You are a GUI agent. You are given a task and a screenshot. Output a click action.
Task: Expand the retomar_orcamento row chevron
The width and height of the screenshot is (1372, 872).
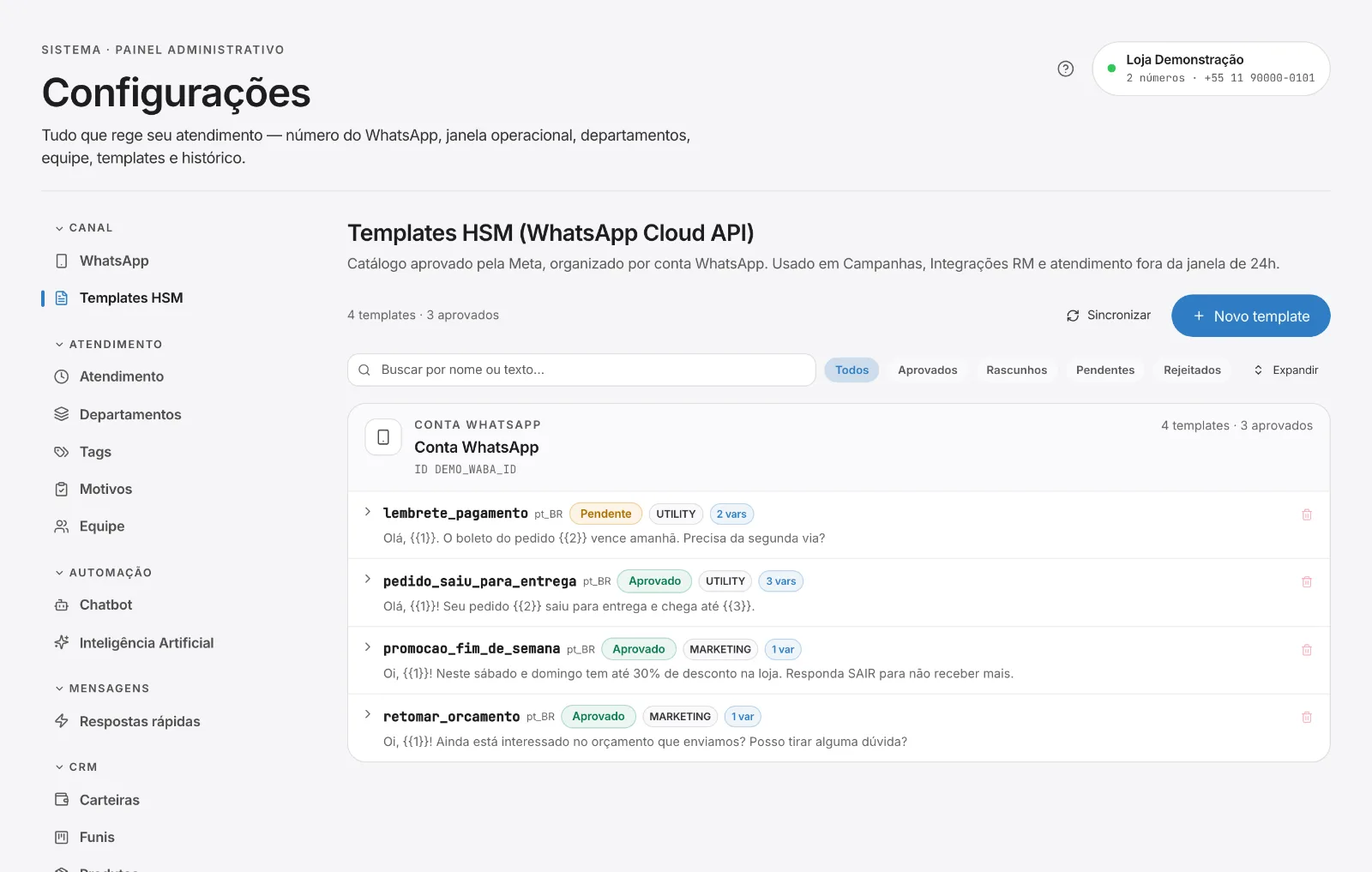367,714
